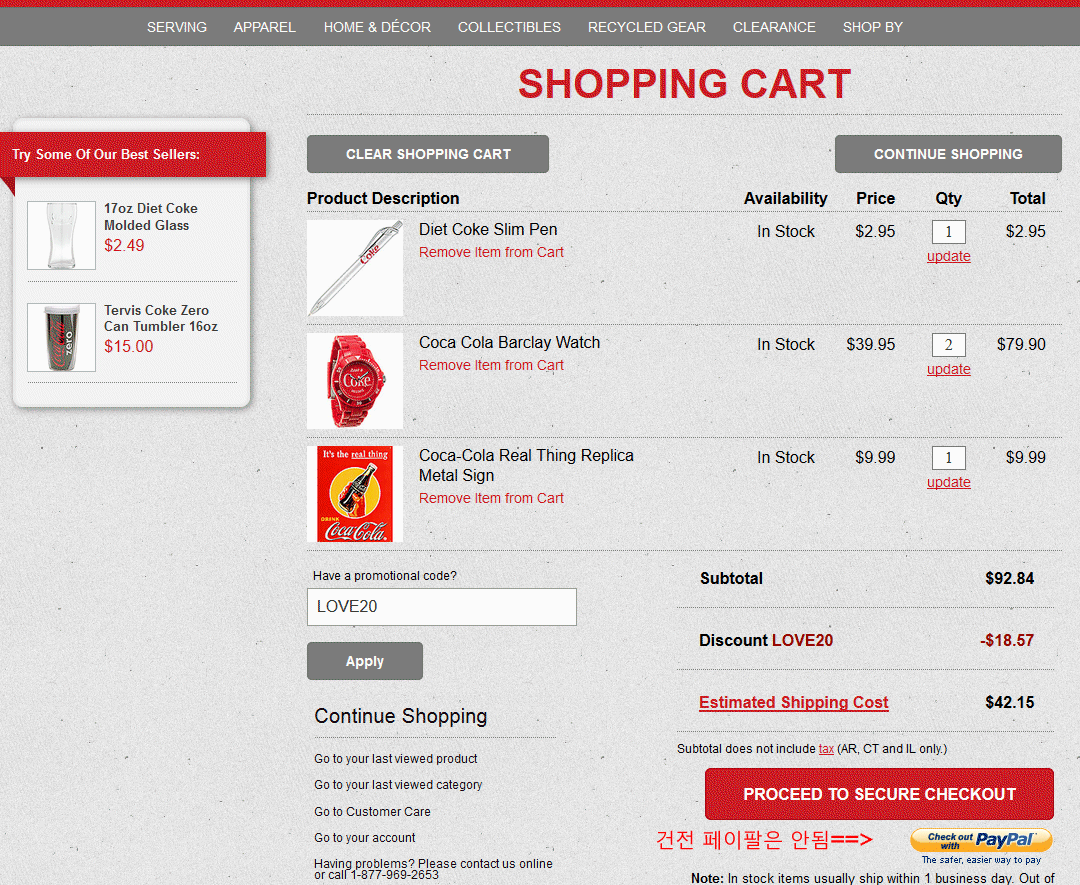This screenshot has width=1080, height=885.
Task: Open the Coca Cola Barclay Watch image
Action: (355, 381)
